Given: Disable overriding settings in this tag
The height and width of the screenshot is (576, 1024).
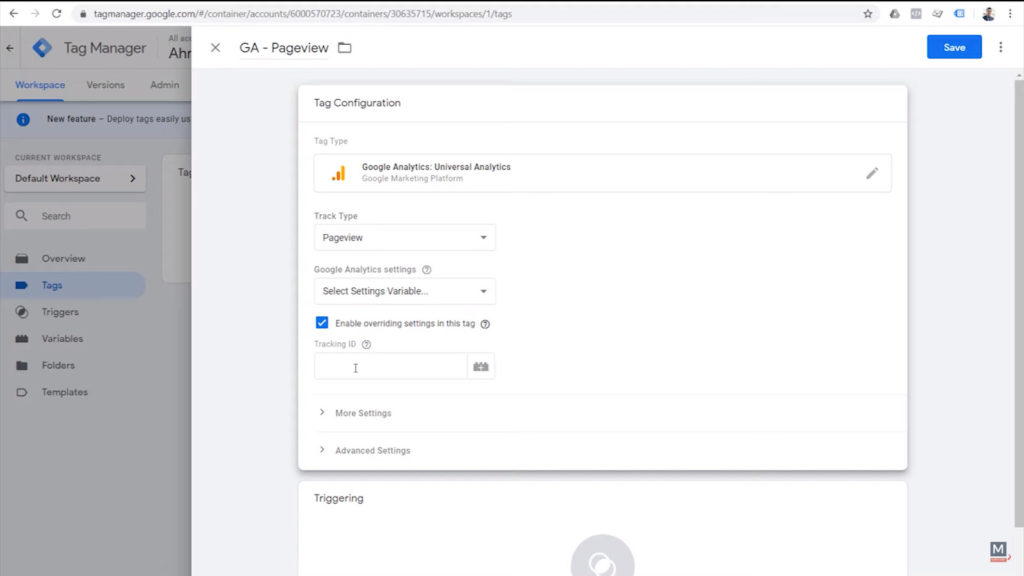Looking at the screenshot, I should (x=322, y=322).
